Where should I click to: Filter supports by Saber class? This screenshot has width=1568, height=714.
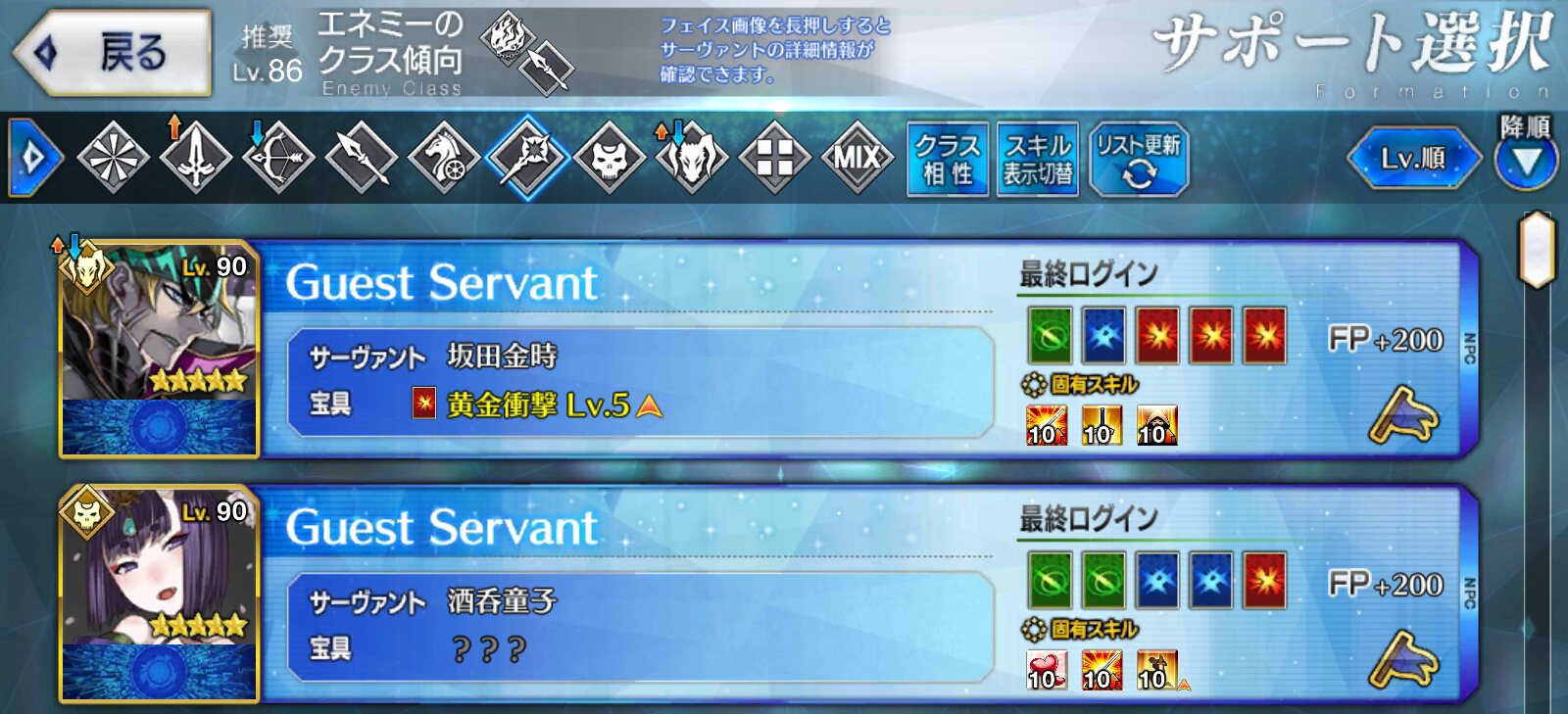pos(195,157)
